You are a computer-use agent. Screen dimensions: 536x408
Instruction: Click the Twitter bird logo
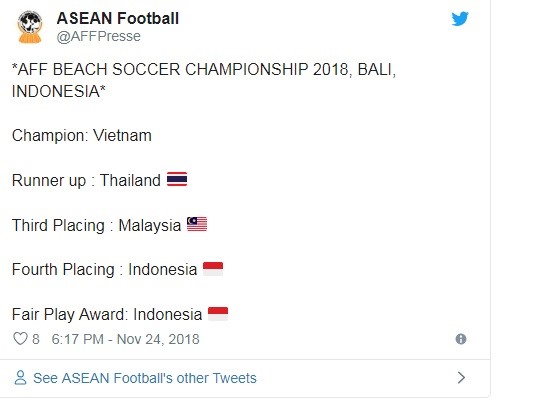click(x=460, y=19)
